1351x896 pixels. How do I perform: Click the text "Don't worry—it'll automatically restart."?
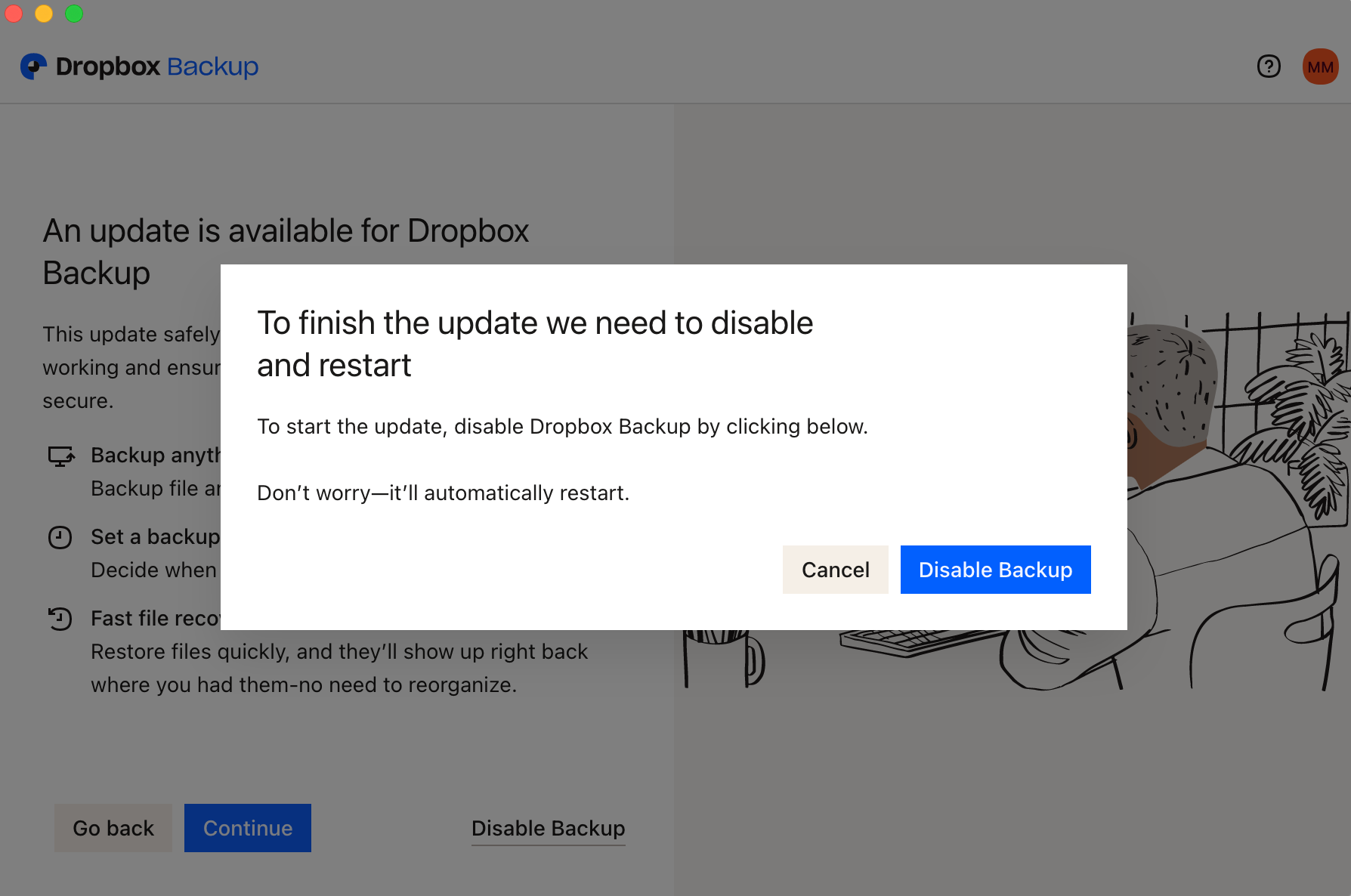point(443,493)
